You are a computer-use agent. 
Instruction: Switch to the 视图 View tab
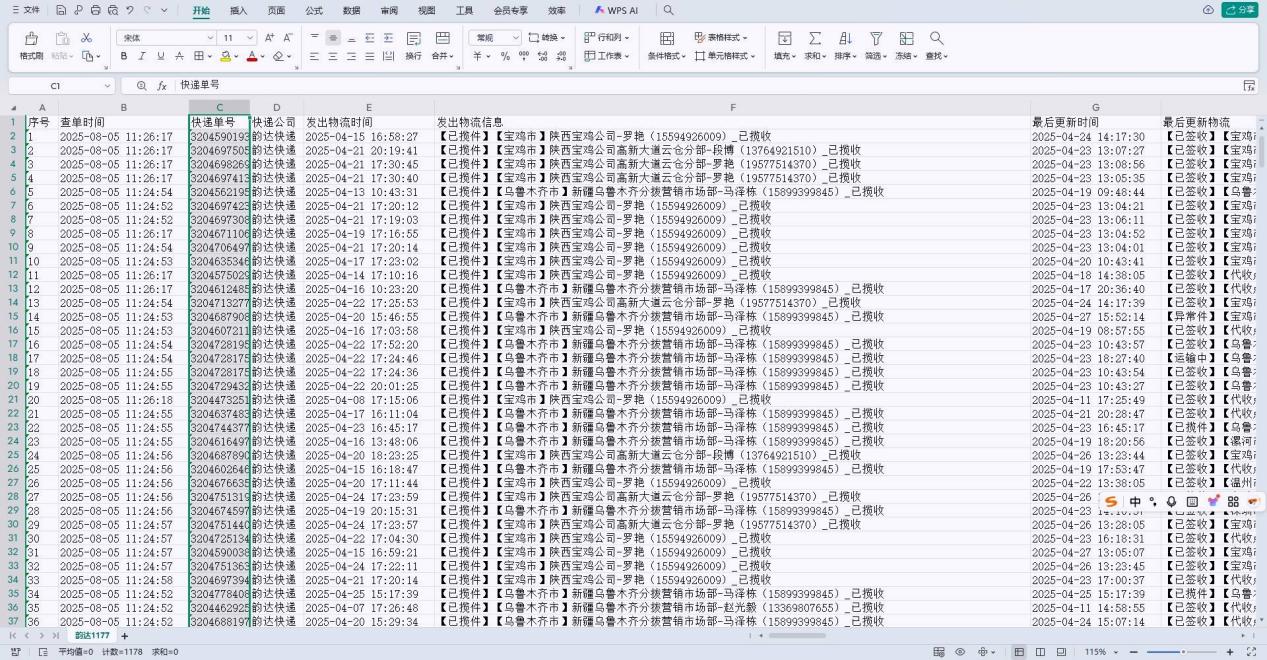pos(427,10)
